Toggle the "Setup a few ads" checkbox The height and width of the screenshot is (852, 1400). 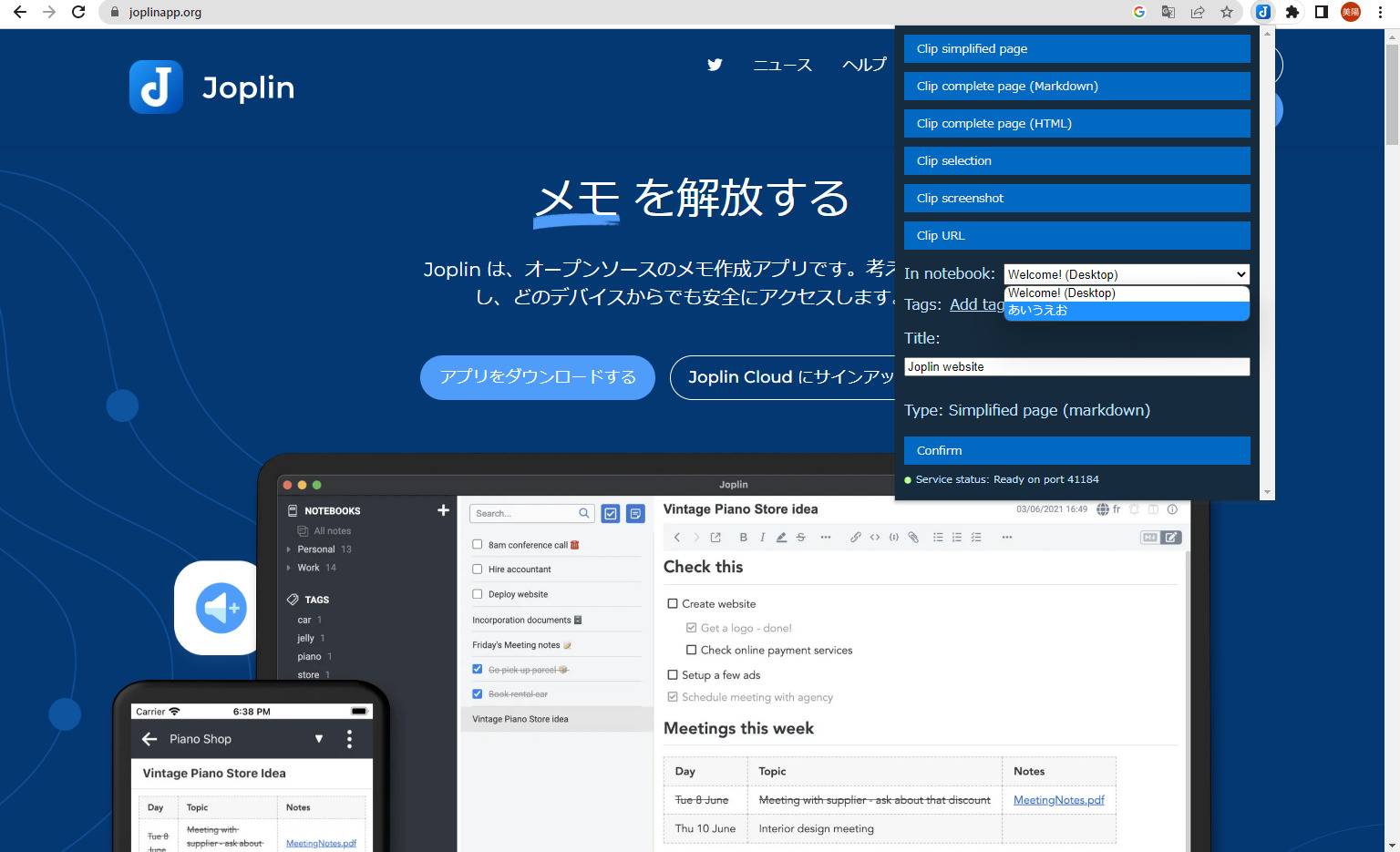pos(673,675)
